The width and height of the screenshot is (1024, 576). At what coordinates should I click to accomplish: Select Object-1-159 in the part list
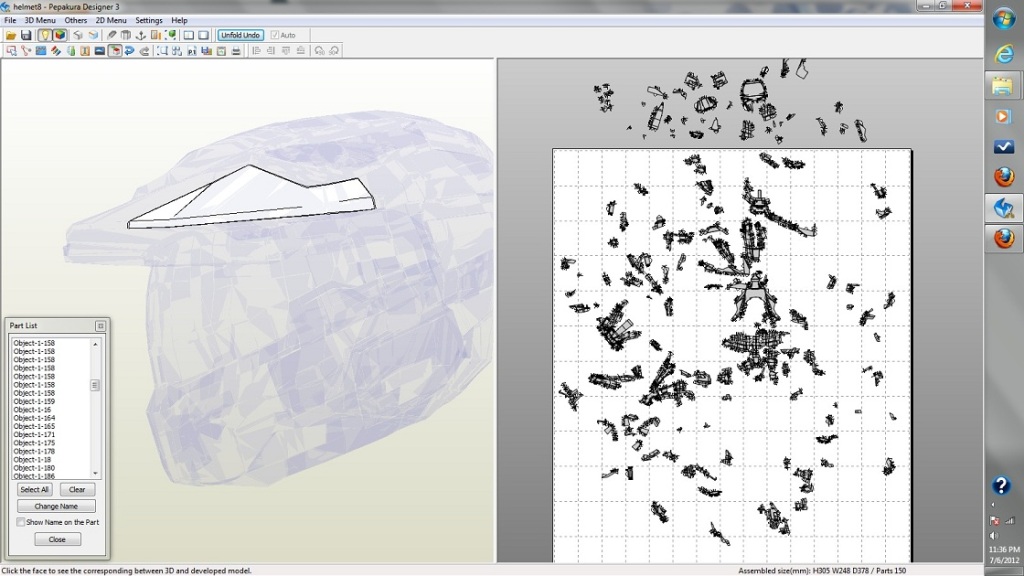pos(34,401)
